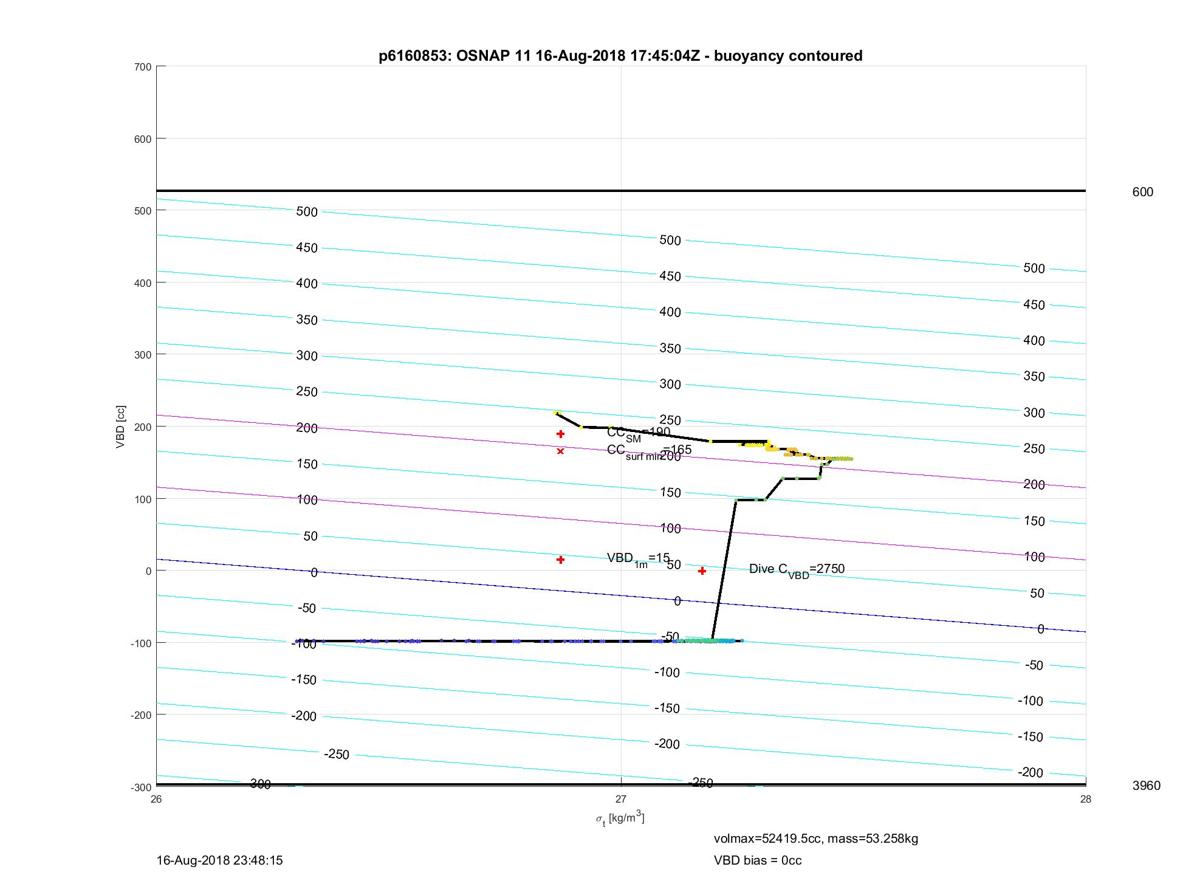The height and width of the screenshot is (885, 1200).
Task: Click the '3960' label right of plot
Action: point(1146,785)
